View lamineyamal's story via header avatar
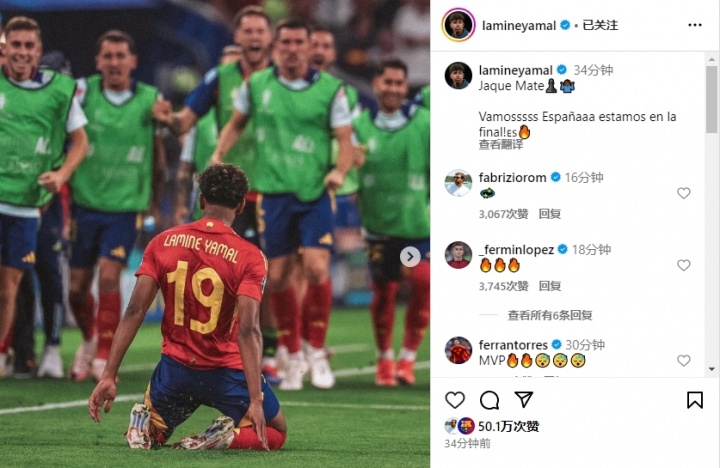This screenshot has width=720, height=468. coord(458,25)
